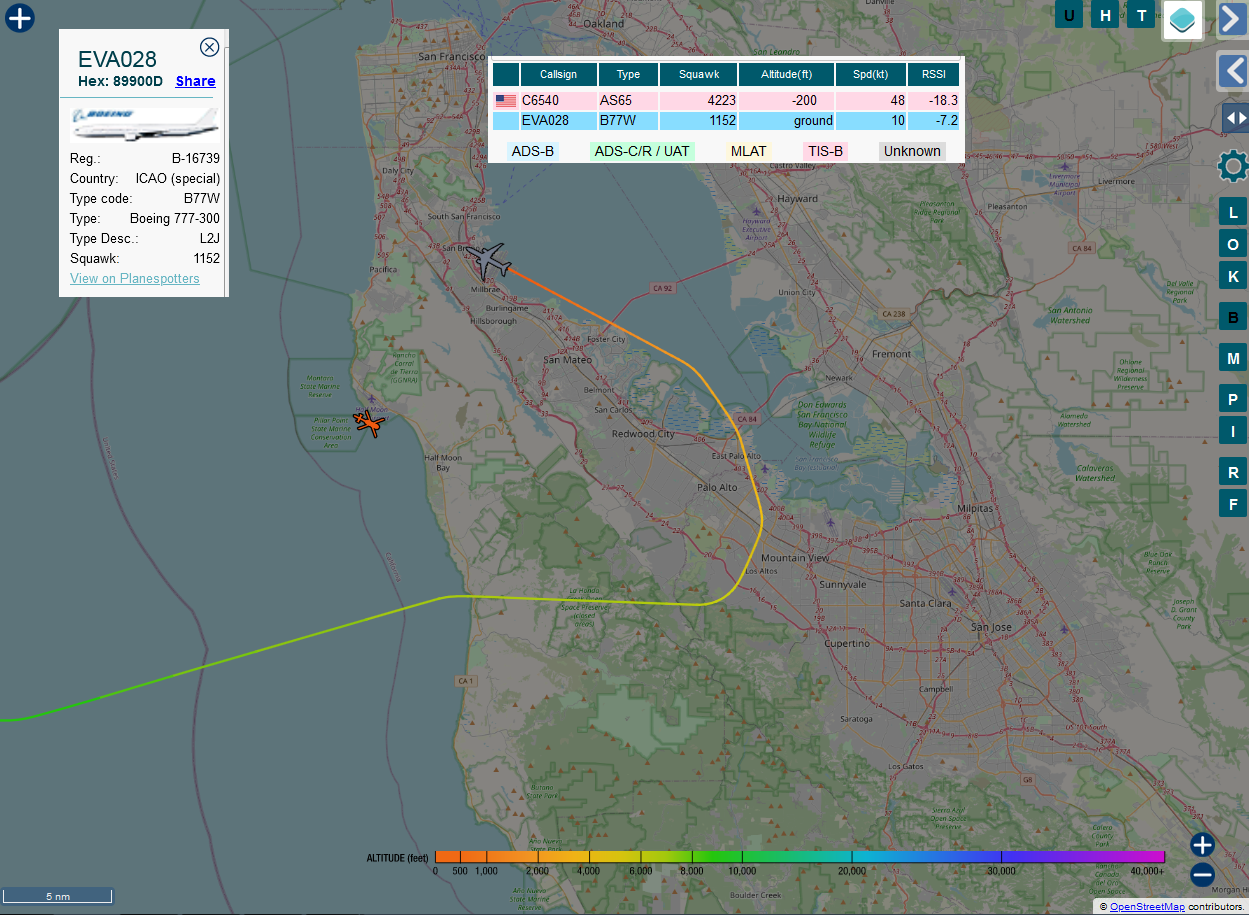
Task: Click the ground altitude cell
Action: coord(786,120)
